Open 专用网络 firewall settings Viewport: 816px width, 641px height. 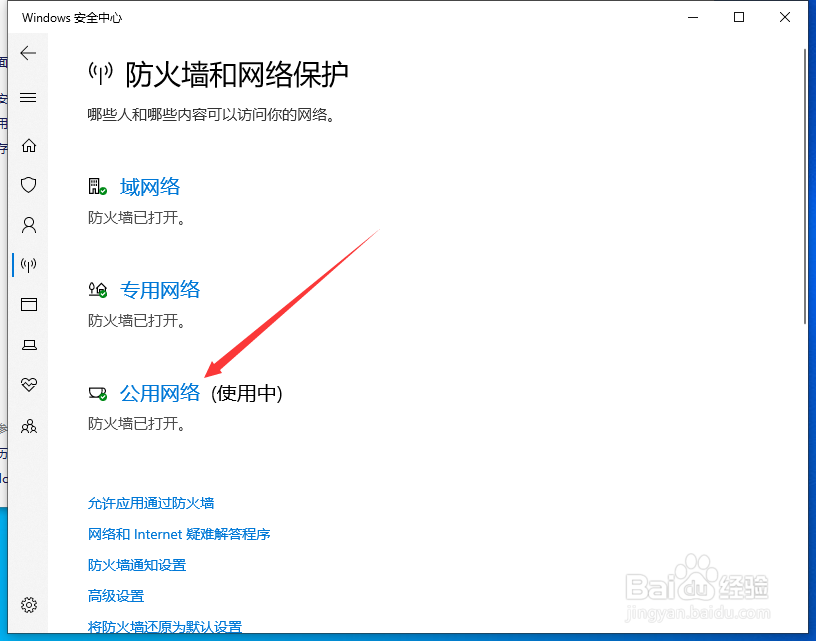[x=160, y=289]
